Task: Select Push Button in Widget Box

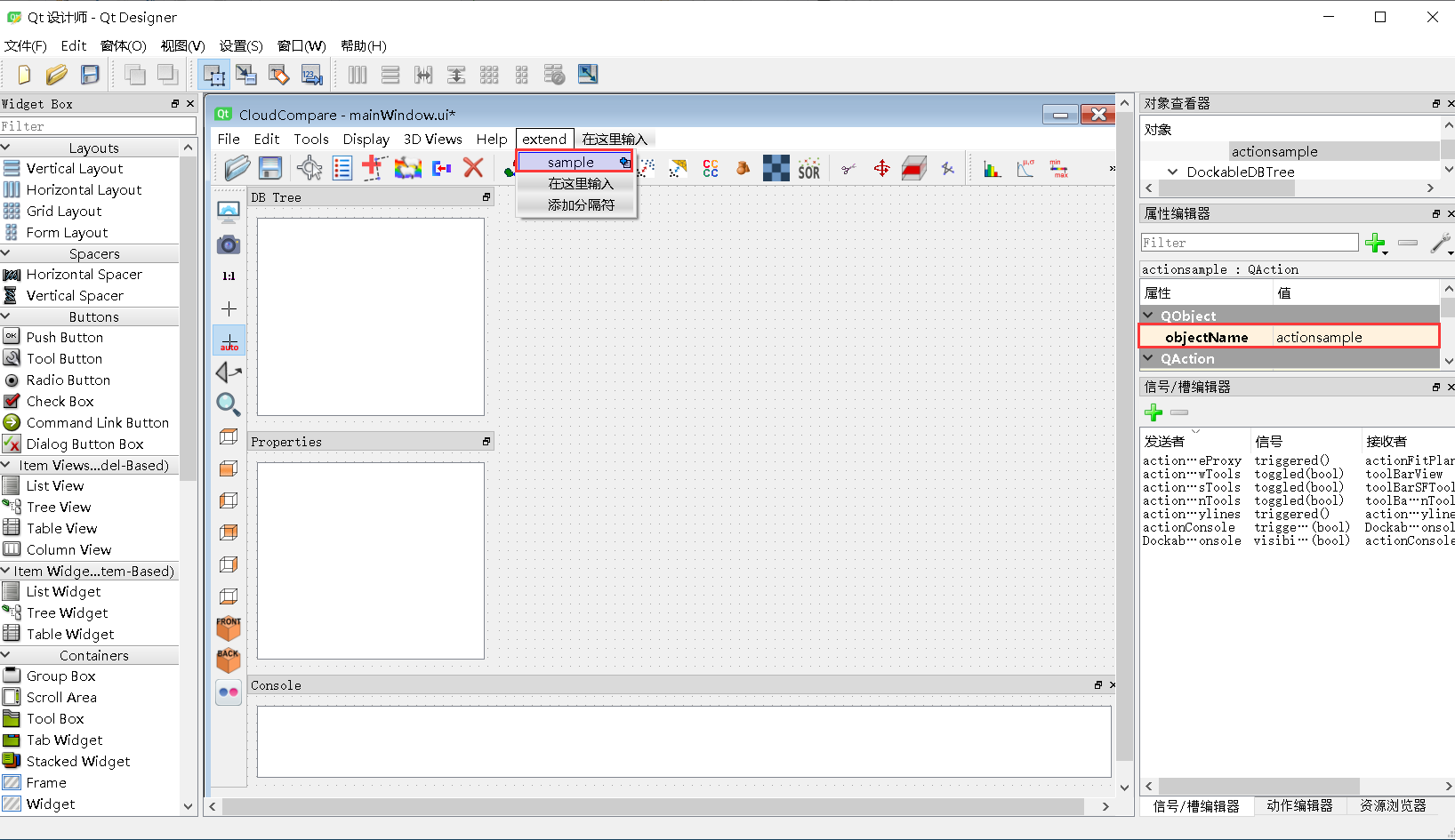Action: 65,338
